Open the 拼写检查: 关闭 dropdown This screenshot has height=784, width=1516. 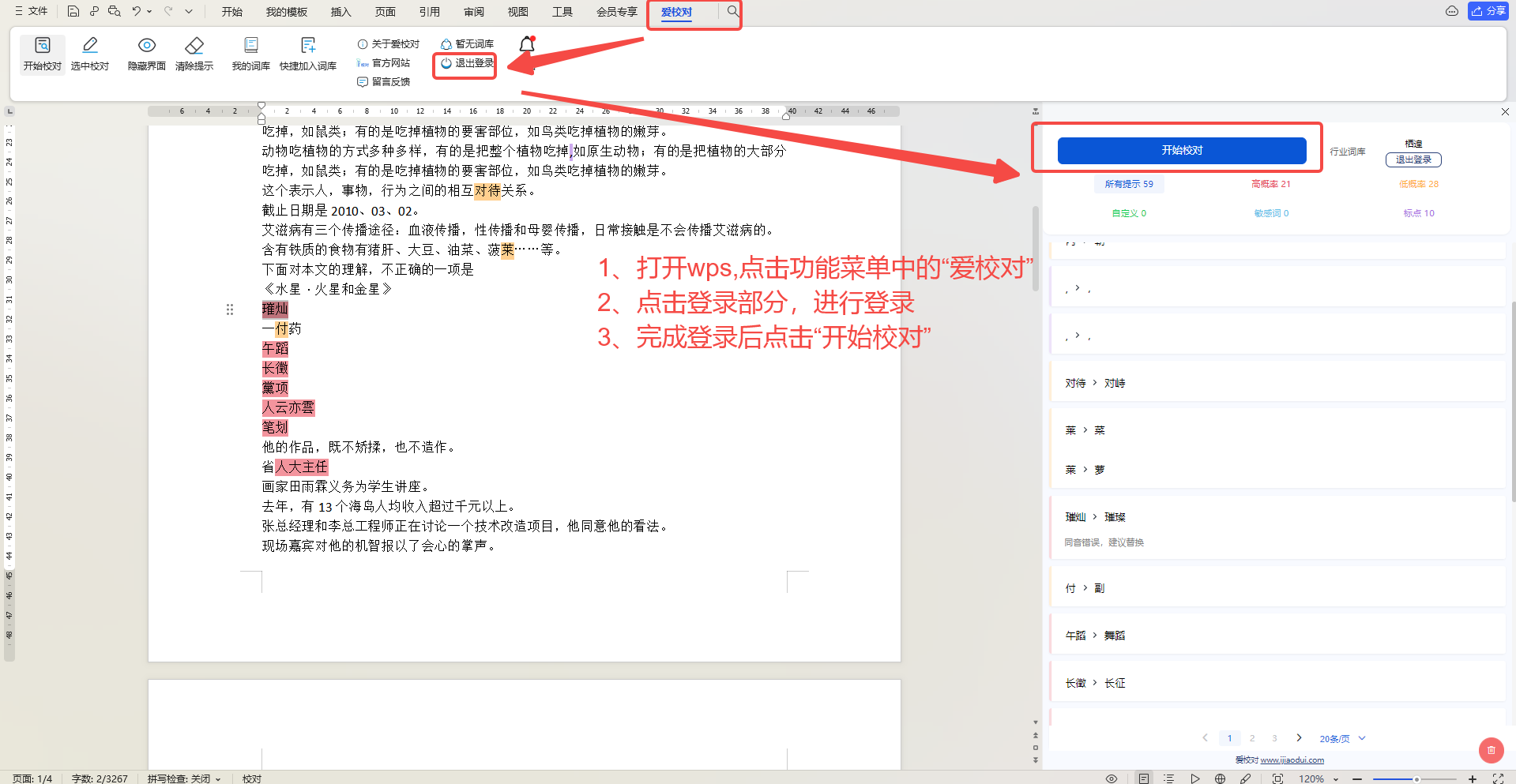[184, 778]
